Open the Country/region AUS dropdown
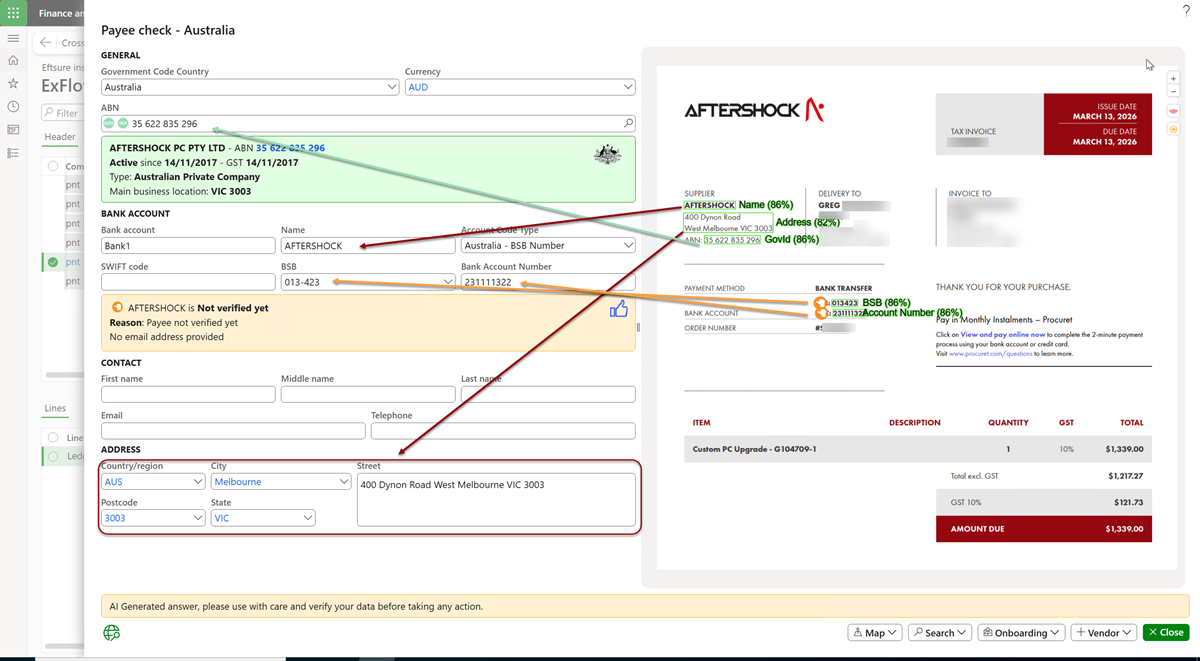The image size is (1200, 661). 197,481
